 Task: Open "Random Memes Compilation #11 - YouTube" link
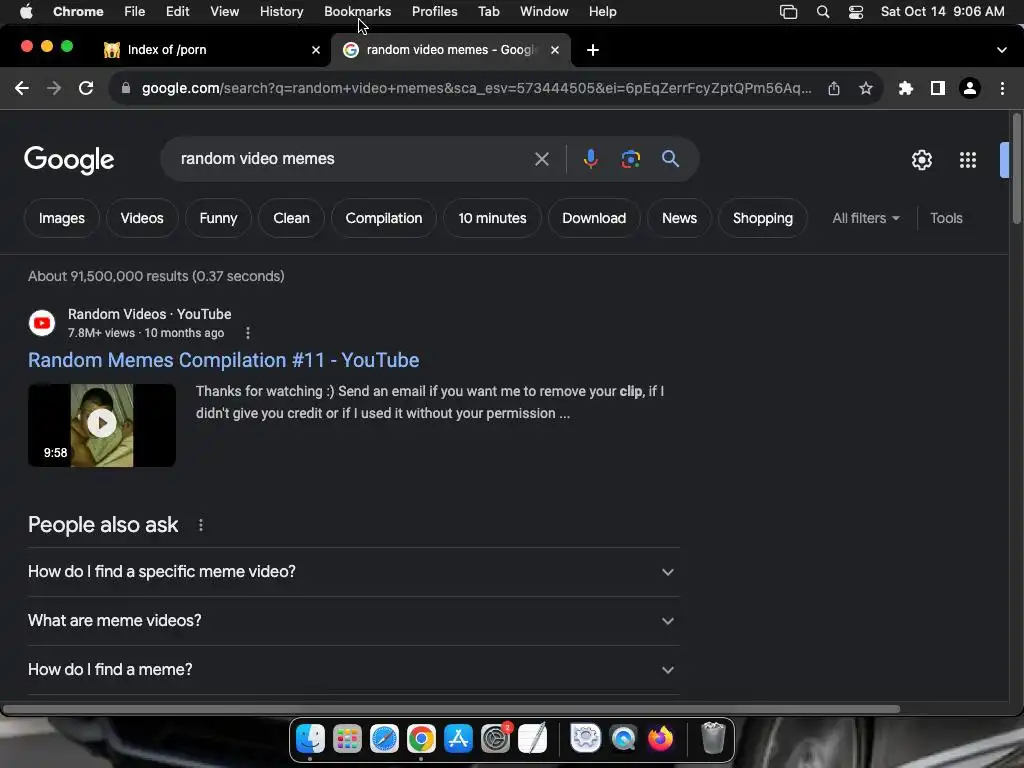click(x=223, y=360)
